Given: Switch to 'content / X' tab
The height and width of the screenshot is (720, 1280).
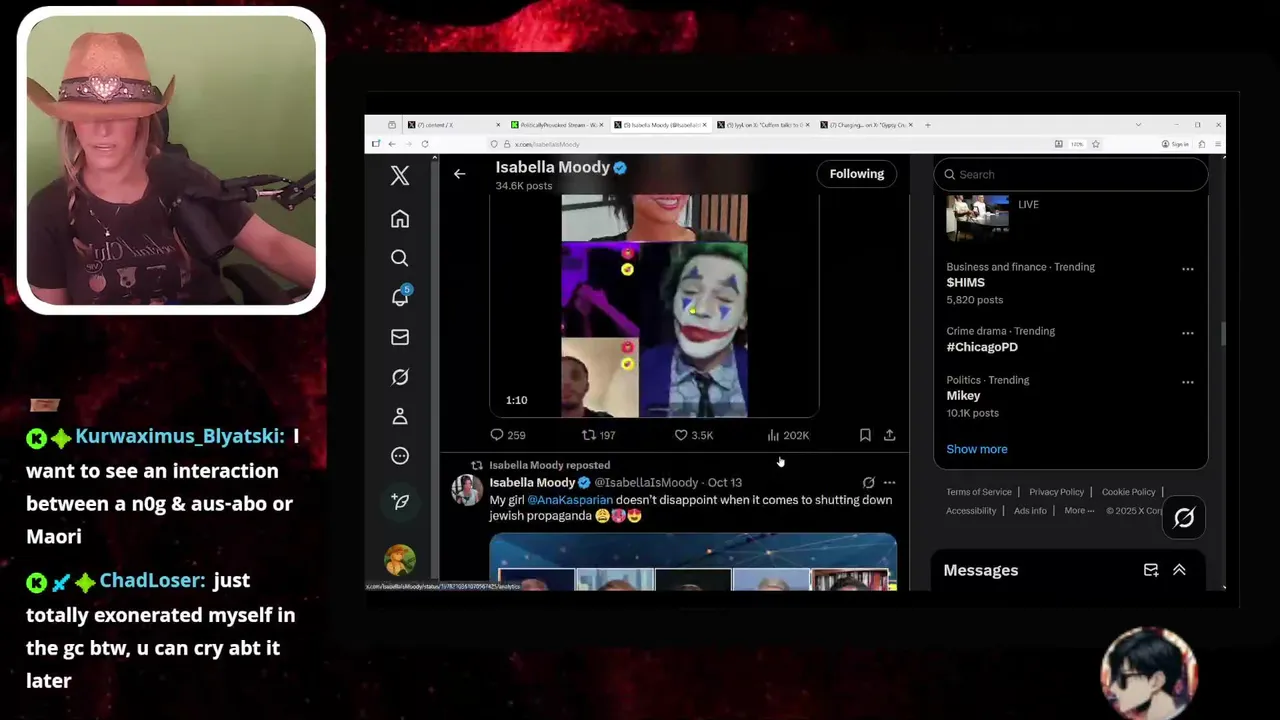Looking at the screenshot, I should [x=454, y=125].
